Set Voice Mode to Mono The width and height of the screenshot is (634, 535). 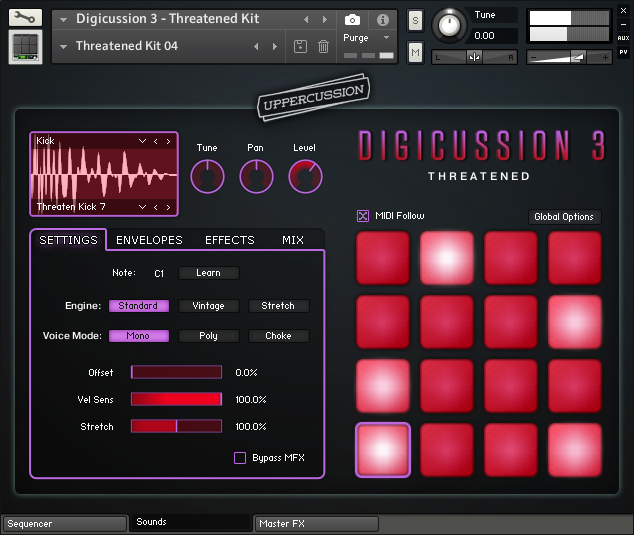[x=139, y=336]
